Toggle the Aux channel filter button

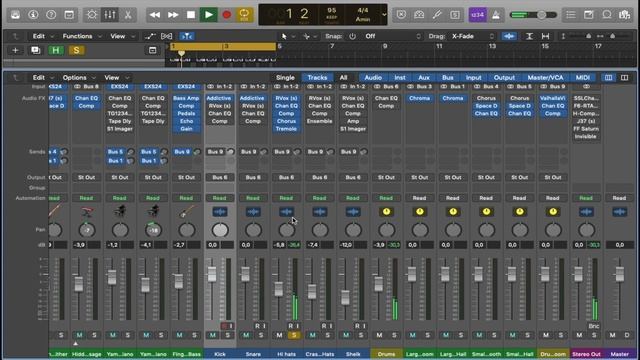(424, 78)
